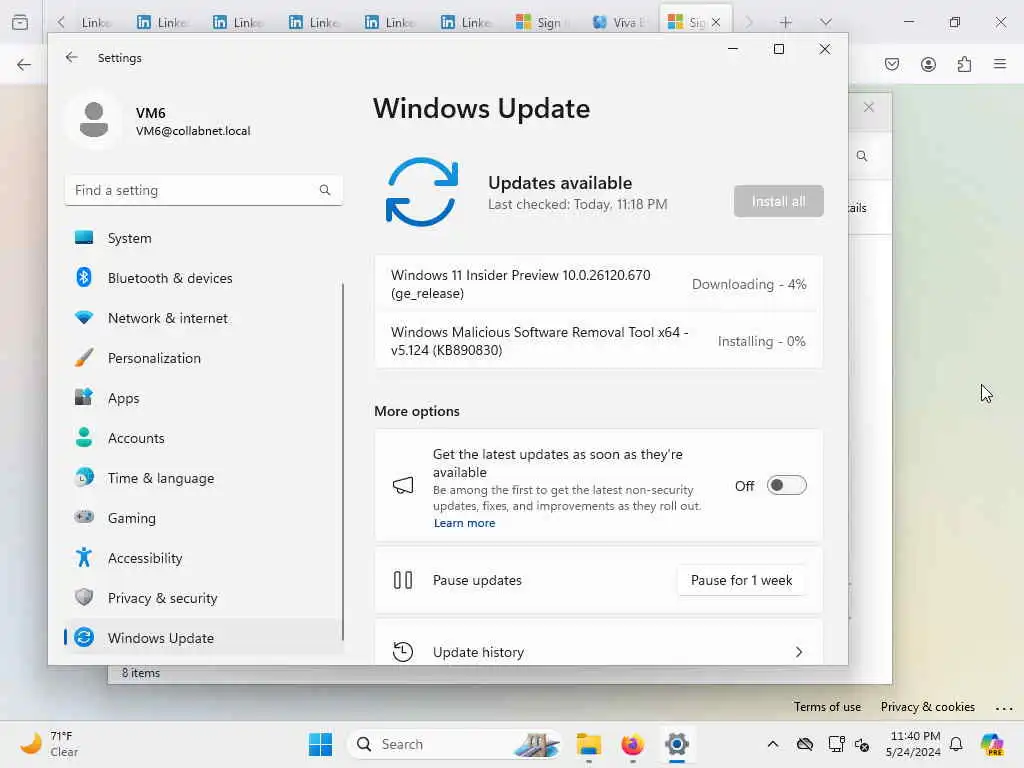1024x768 pixels.
Task: Open clock showing 11:40 PM
Action: [913, 744]
